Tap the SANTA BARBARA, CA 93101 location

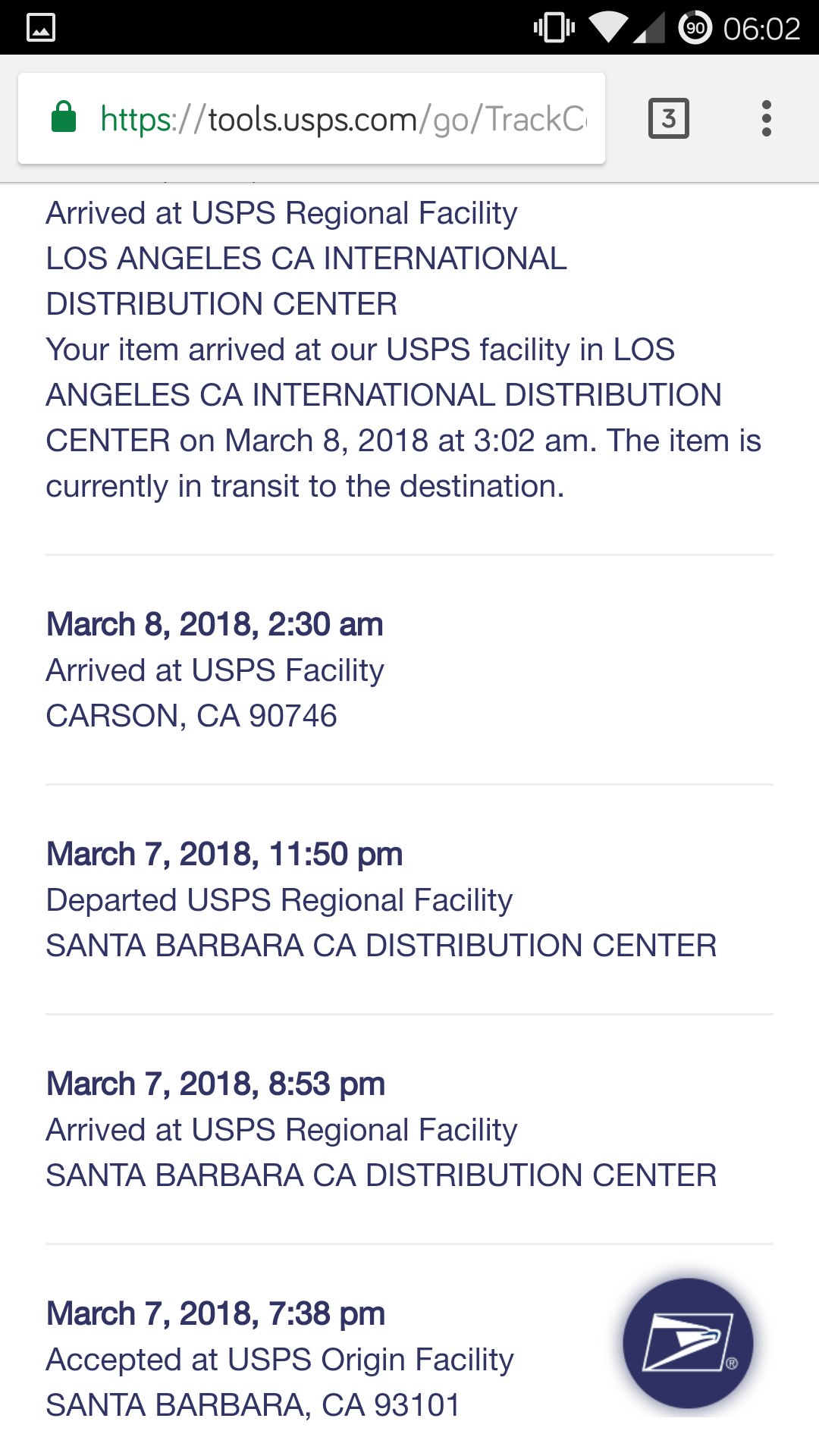[253, 1405]
